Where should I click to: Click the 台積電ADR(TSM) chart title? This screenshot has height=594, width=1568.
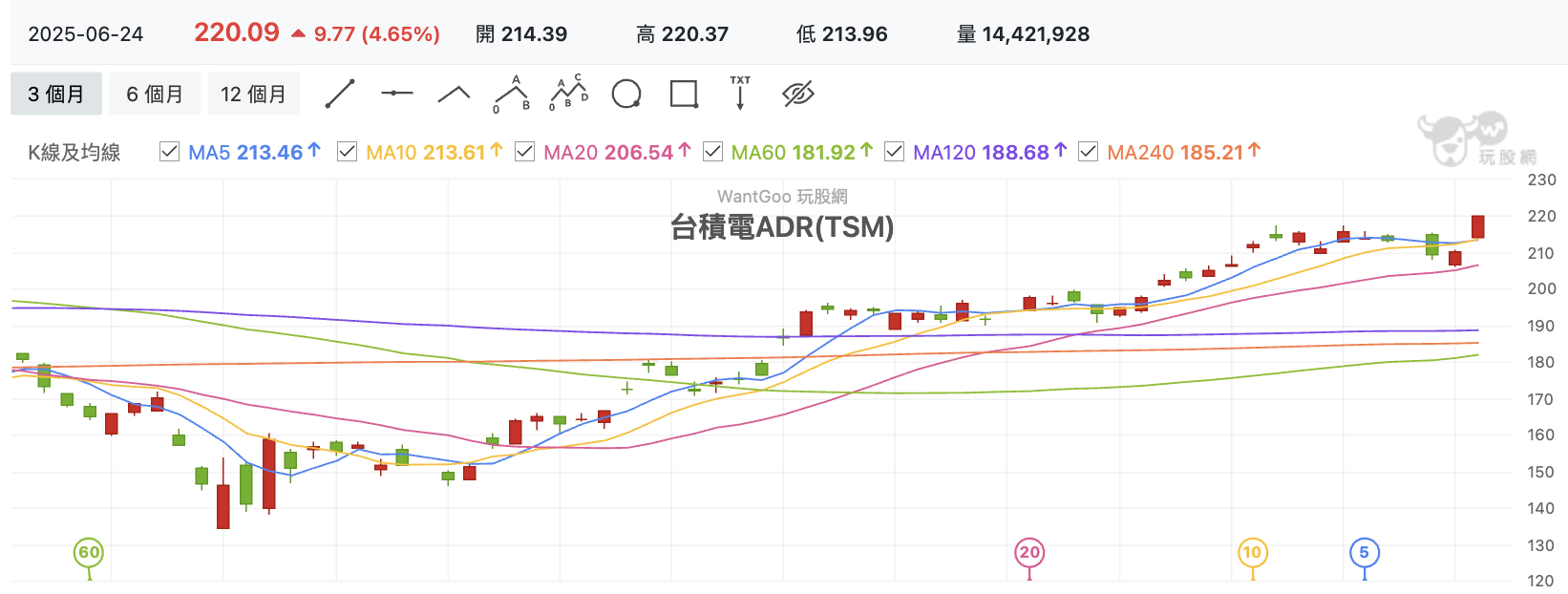(x=782, y=227)
